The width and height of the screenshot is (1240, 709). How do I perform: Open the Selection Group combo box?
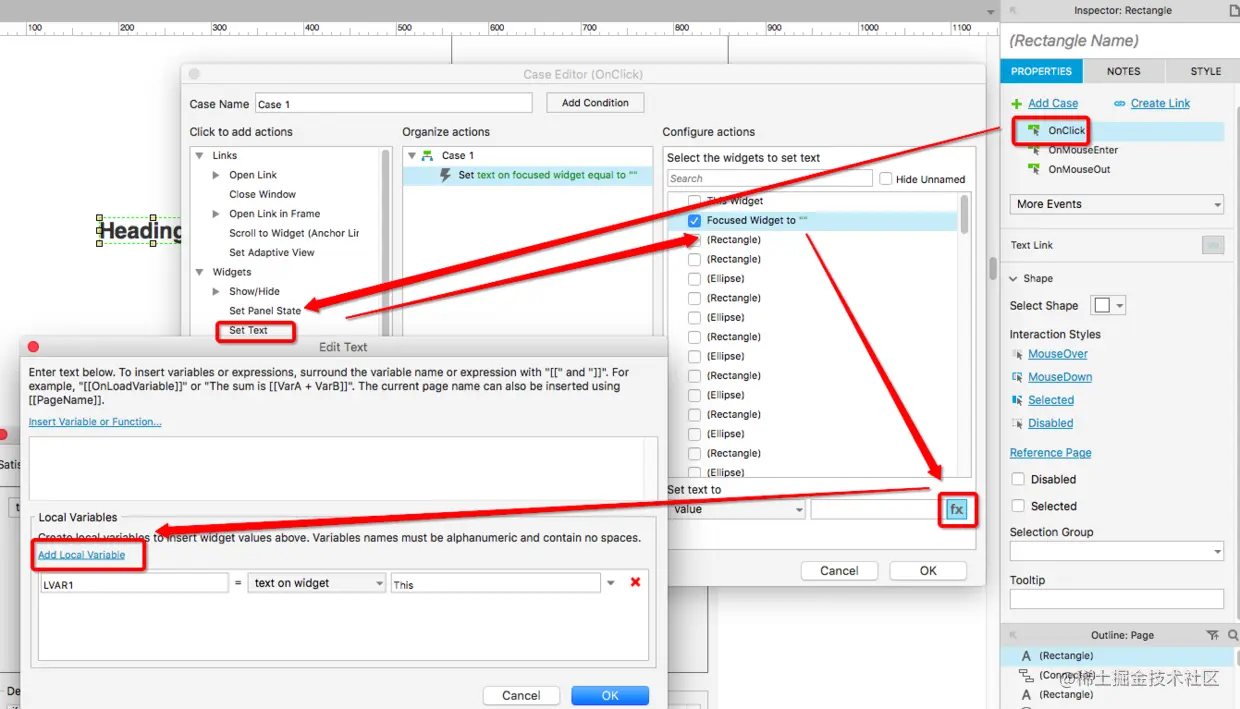pyautogui.click(x=1117, y=551)
